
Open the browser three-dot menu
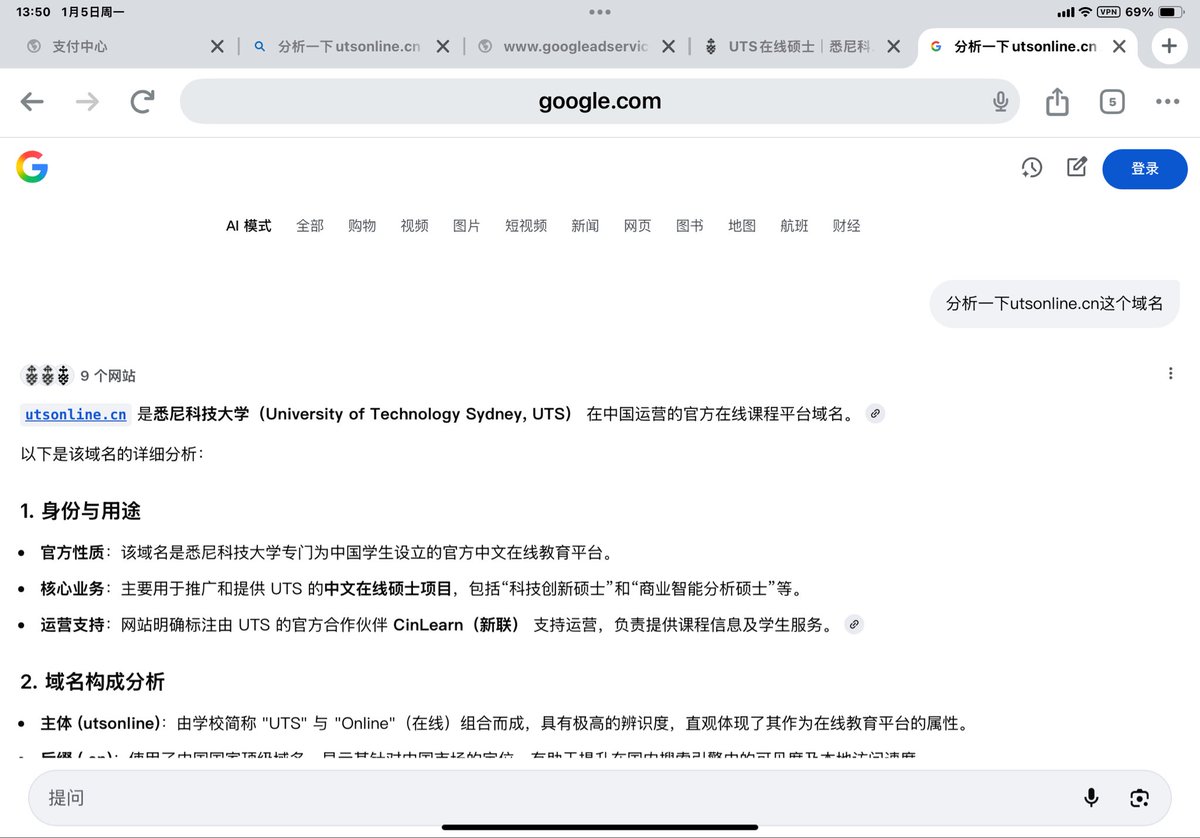tap(1167, 101)
